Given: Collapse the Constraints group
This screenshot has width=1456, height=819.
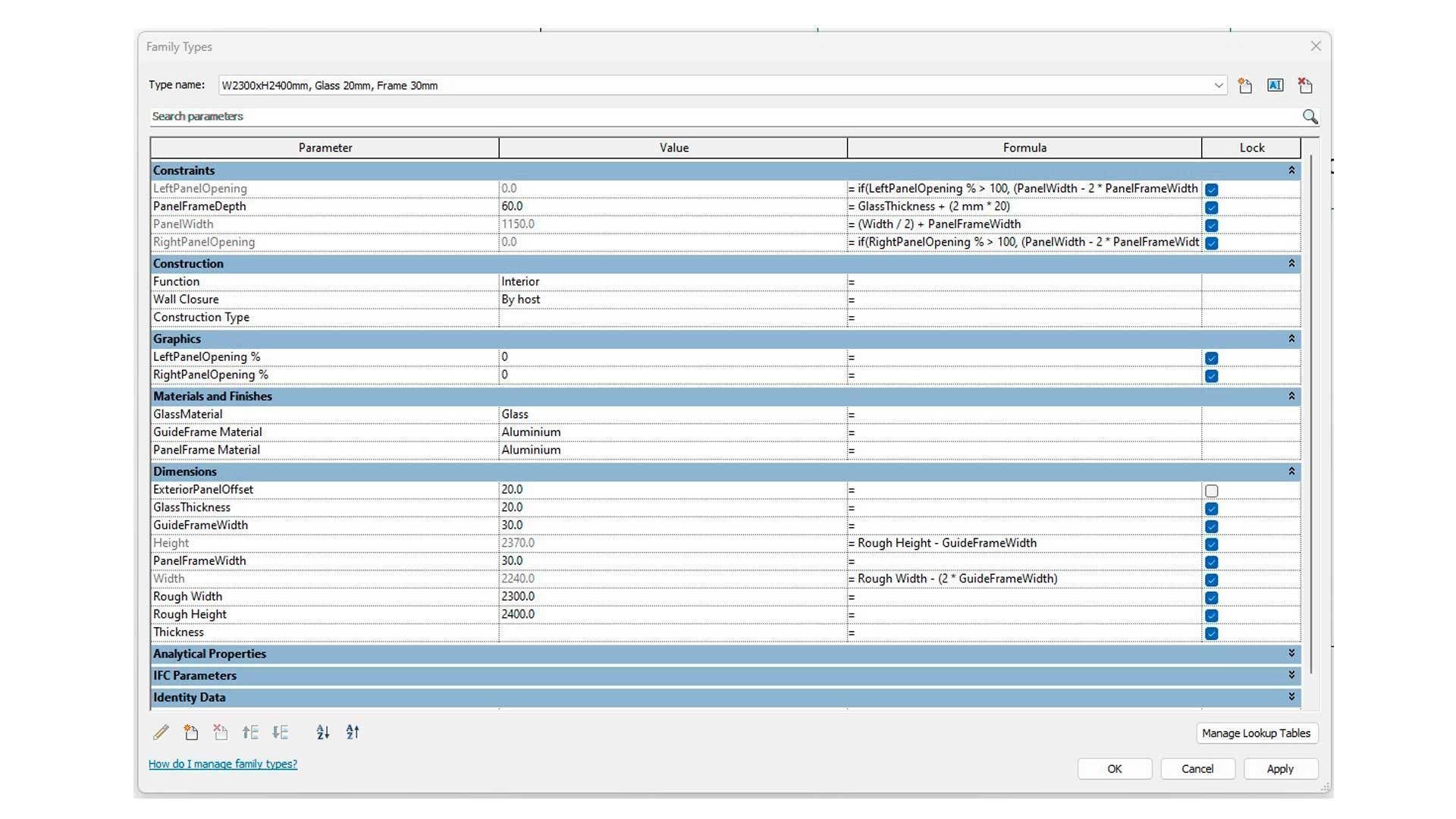Looking at the screenshot, I should [x=1291, y=171].
